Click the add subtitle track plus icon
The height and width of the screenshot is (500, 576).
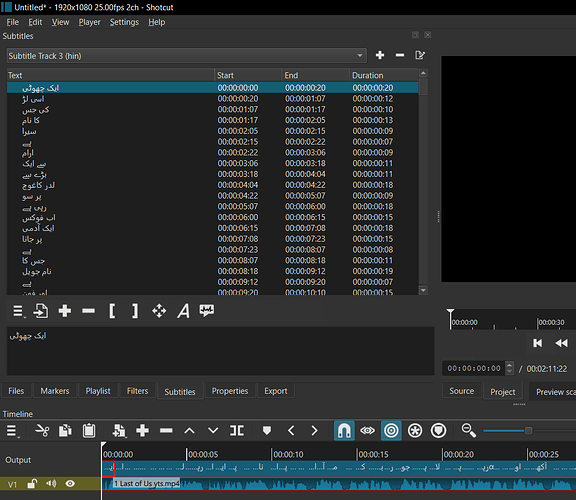coord(380,55)
